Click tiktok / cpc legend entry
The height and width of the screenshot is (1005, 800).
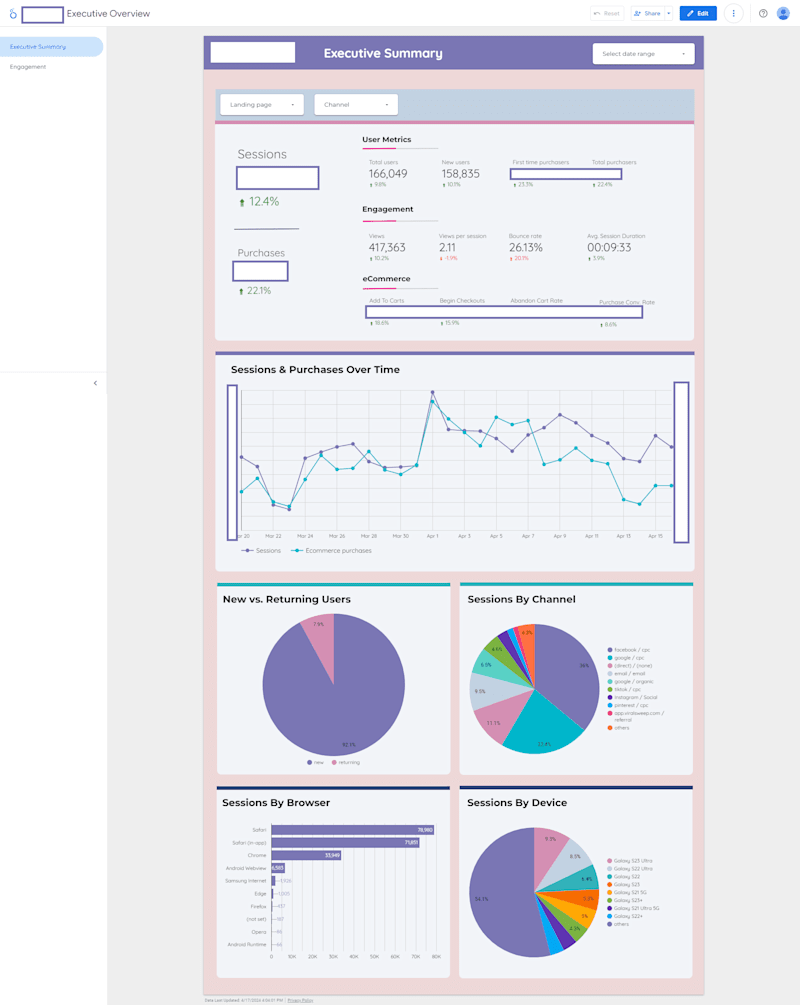tap(624, 690)
